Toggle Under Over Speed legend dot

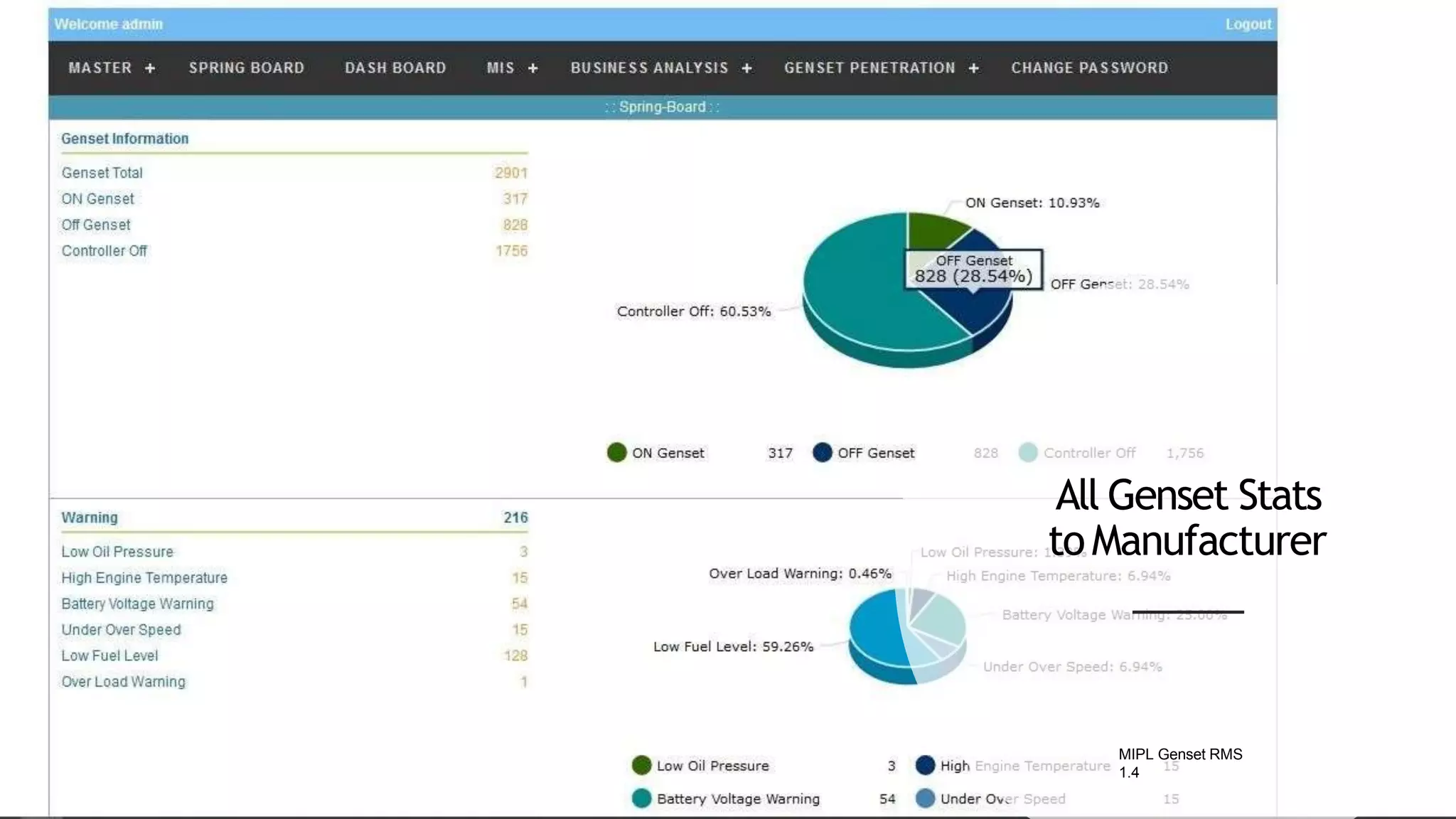pos(925,798)
